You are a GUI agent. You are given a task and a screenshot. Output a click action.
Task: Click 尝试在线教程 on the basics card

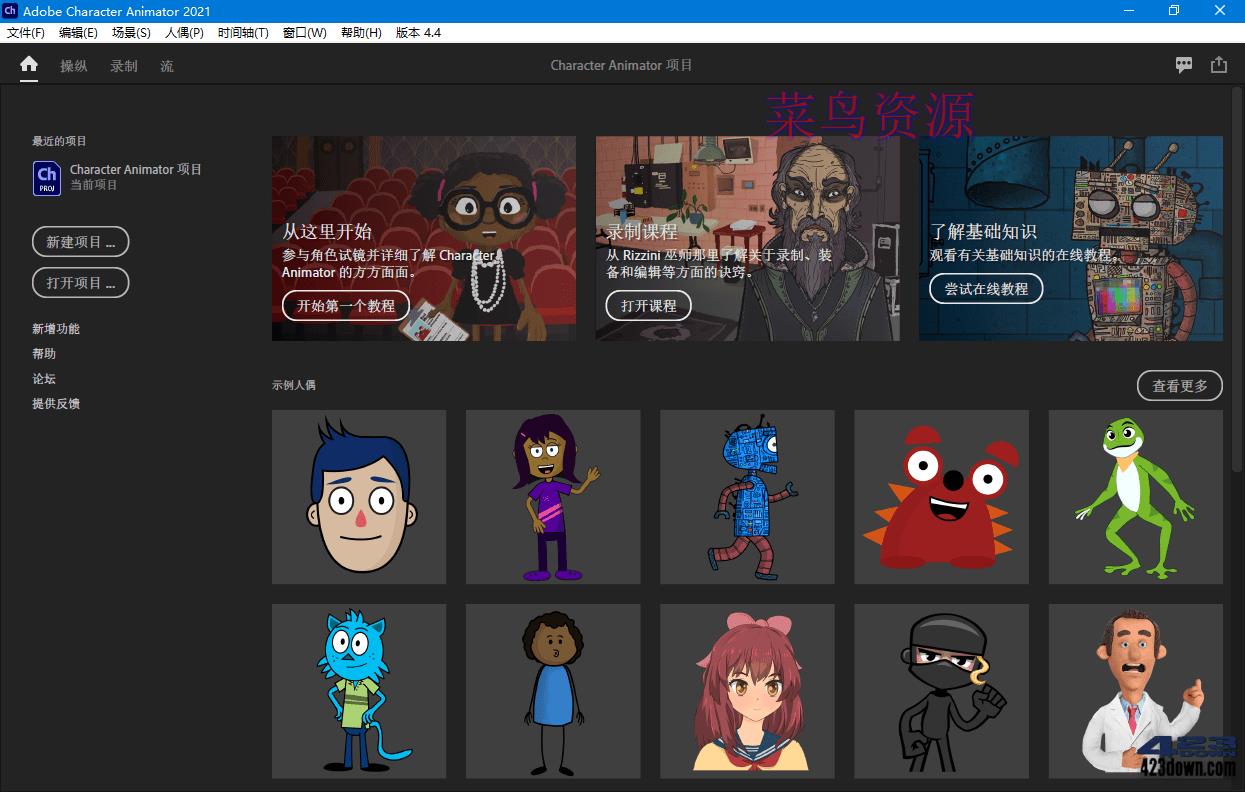(x=986, y=288)
